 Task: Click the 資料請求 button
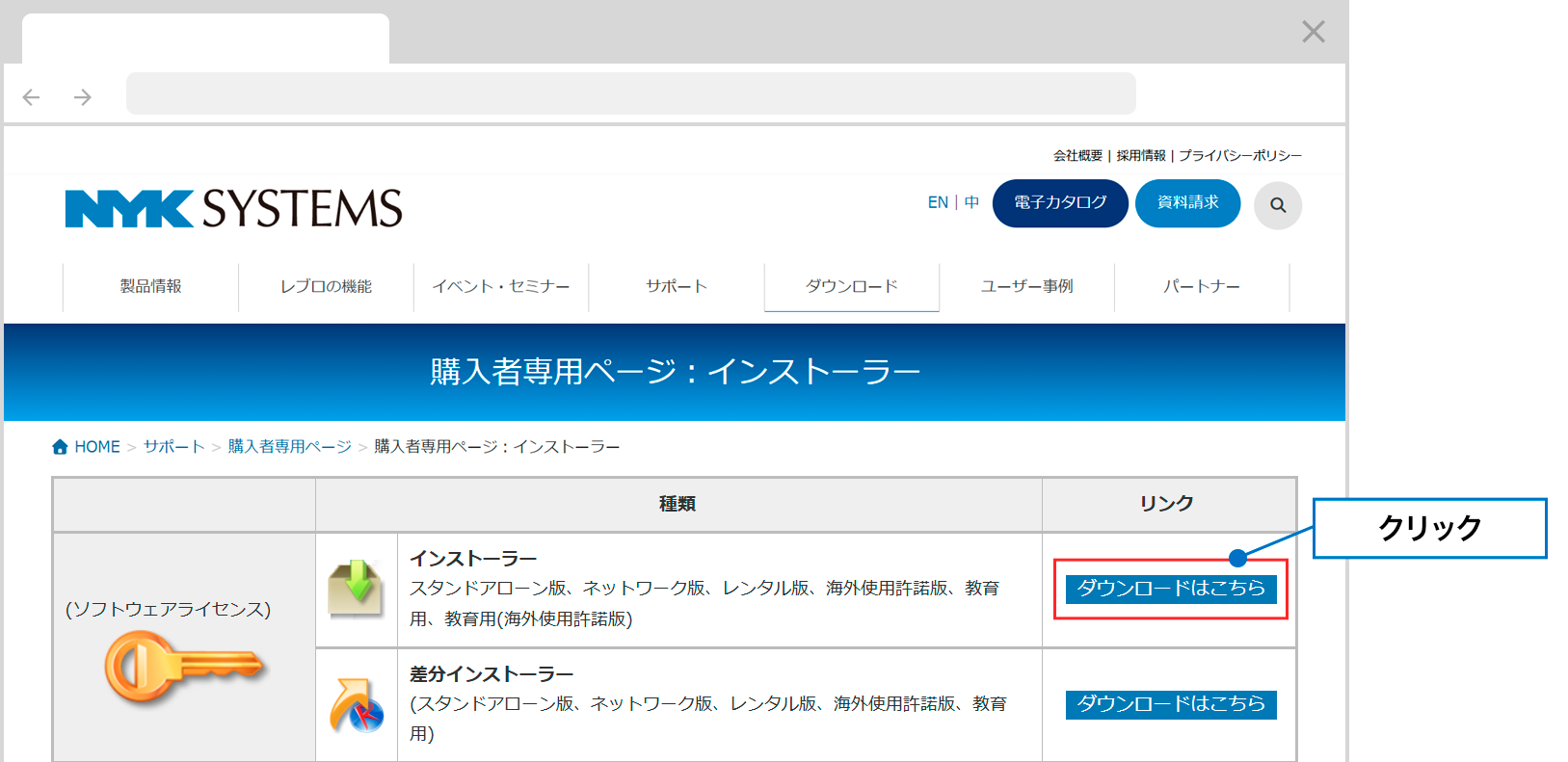[1187, 203]
